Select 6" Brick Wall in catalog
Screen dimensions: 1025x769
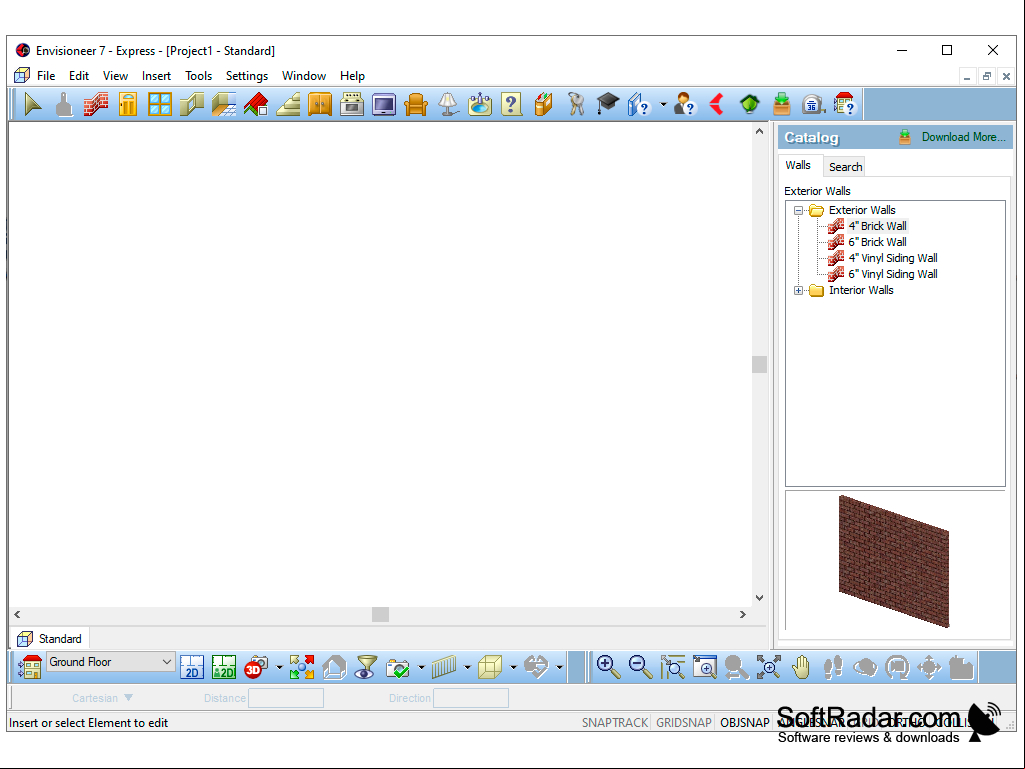click(877, 242)
